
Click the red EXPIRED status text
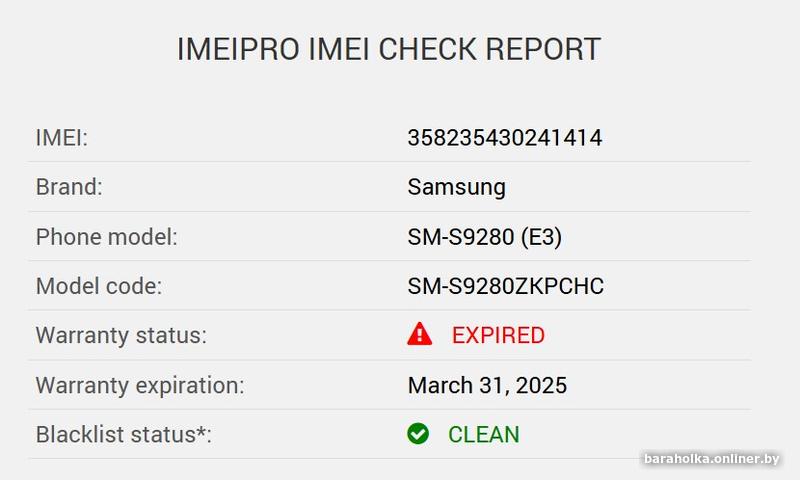click(x=498, y=335)
